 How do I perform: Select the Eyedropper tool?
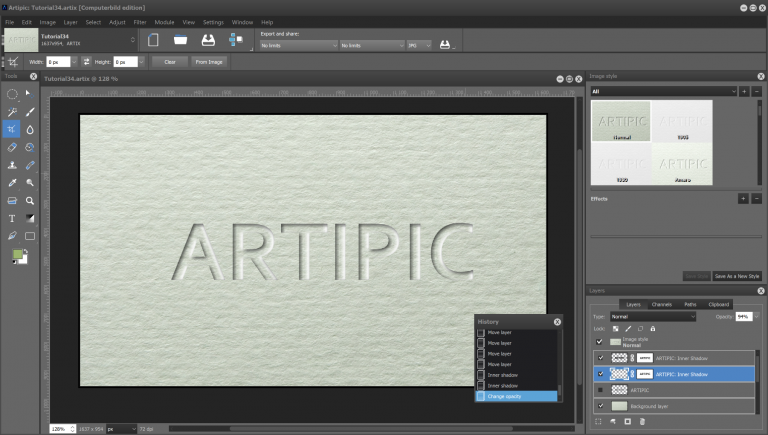click(12, 183)
